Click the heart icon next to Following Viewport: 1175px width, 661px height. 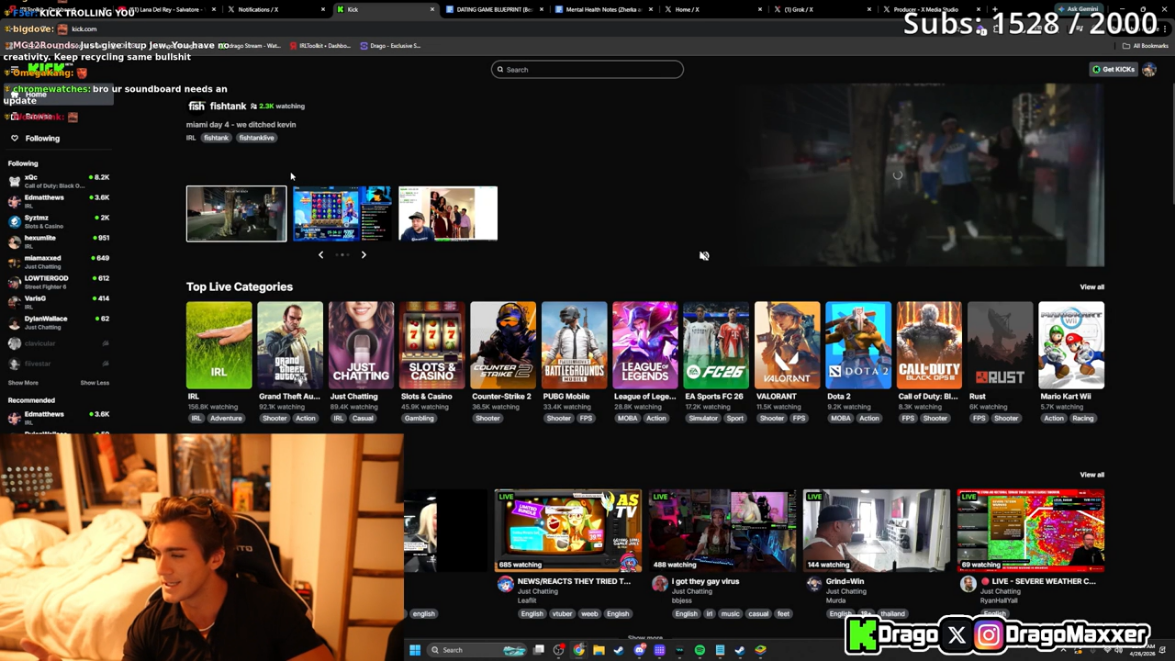coord(14,138)
